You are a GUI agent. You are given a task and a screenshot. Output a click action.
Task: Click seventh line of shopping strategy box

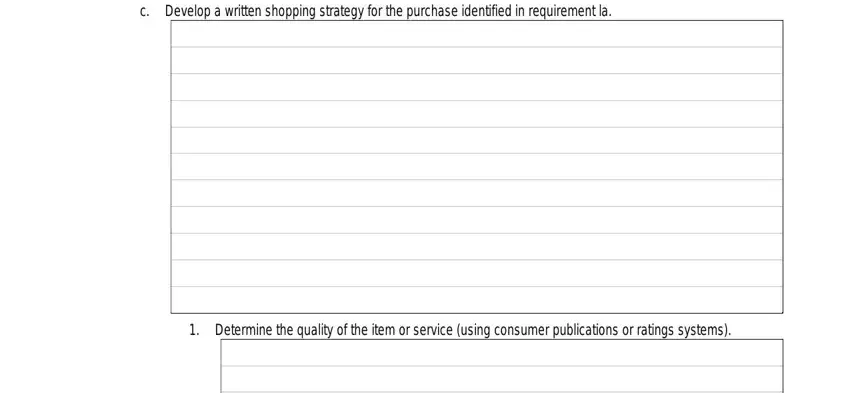point(476,193)
